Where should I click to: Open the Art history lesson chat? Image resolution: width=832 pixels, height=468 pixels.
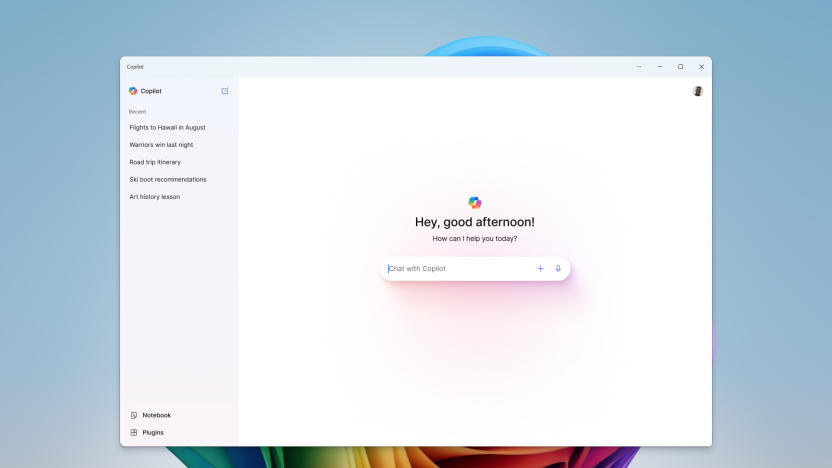click(x=154, y=197)
